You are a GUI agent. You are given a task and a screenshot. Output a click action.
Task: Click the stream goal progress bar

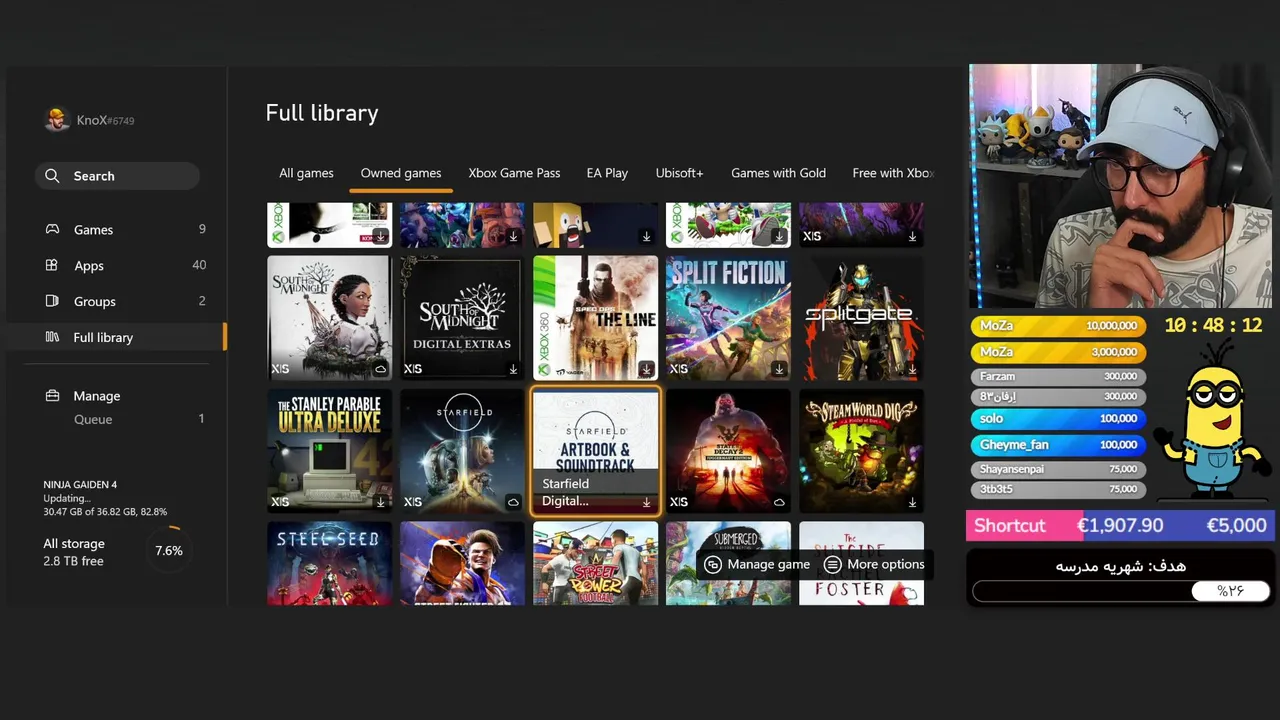1121,591
